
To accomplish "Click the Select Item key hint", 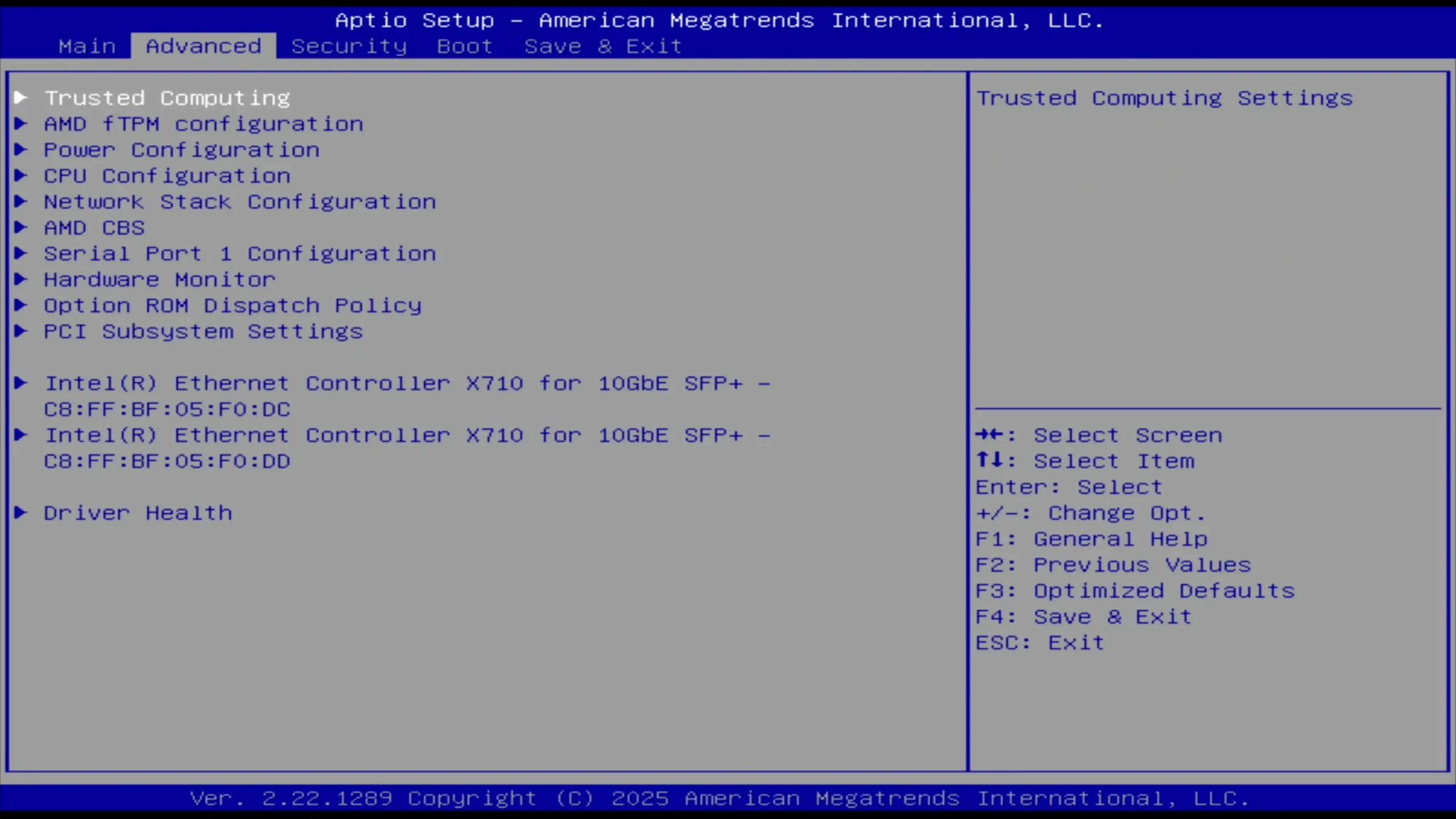I will 1085,461.
